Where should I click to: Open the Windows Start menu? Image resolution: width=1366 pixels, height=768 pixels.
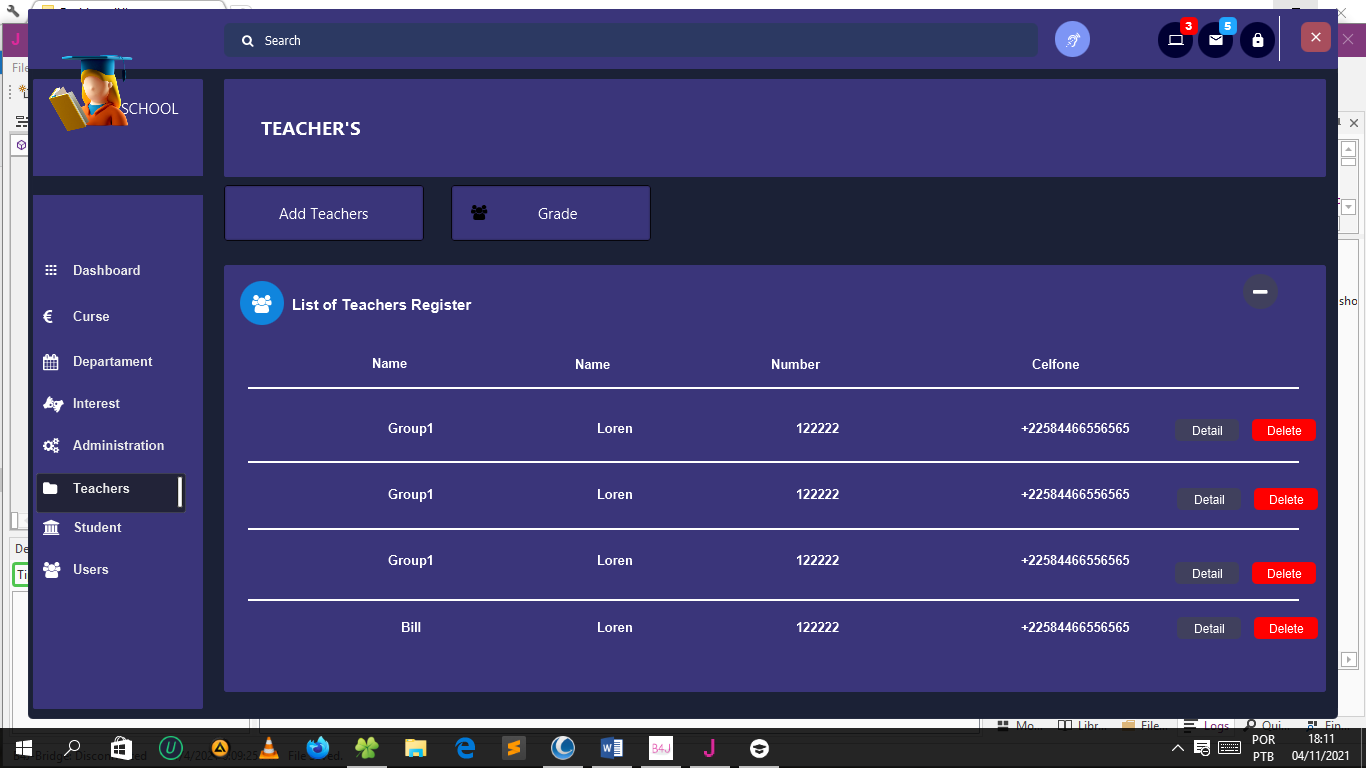(x=24, y=748)
